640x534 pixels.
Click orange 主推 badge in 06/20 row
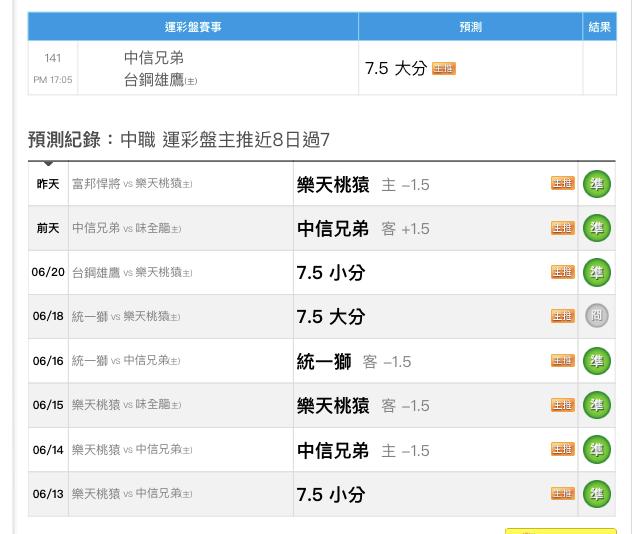pyautogui.click(x=563, y=272)
